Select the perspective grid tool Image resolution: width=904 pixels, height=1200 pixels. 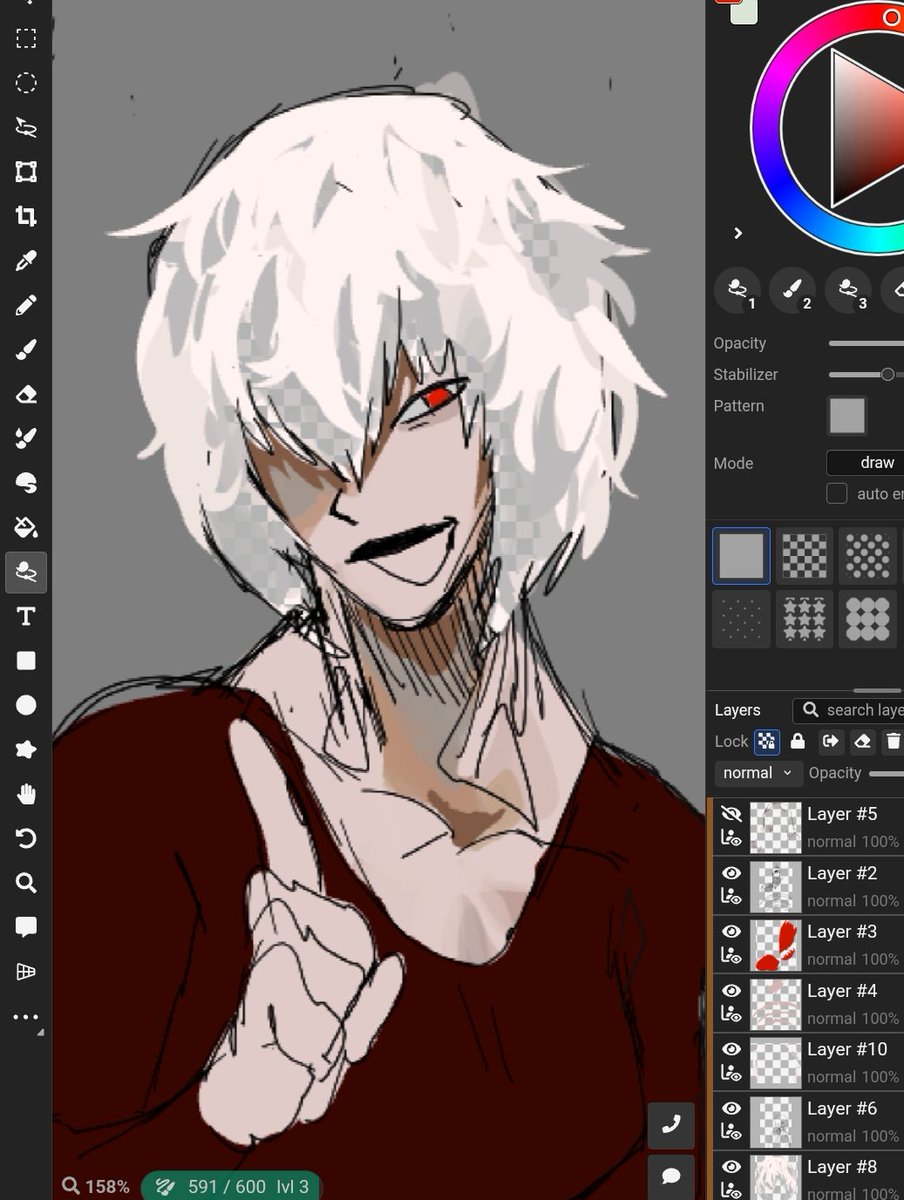26,972
